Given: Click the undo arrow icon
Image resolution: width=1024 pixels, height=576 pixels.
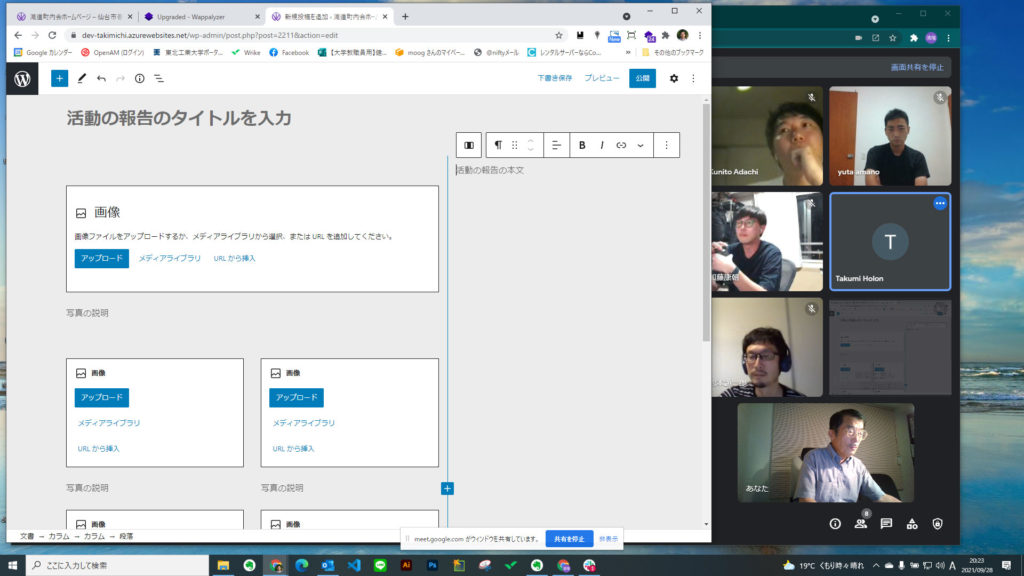Looking at the screenshot, I should [101, 78].
